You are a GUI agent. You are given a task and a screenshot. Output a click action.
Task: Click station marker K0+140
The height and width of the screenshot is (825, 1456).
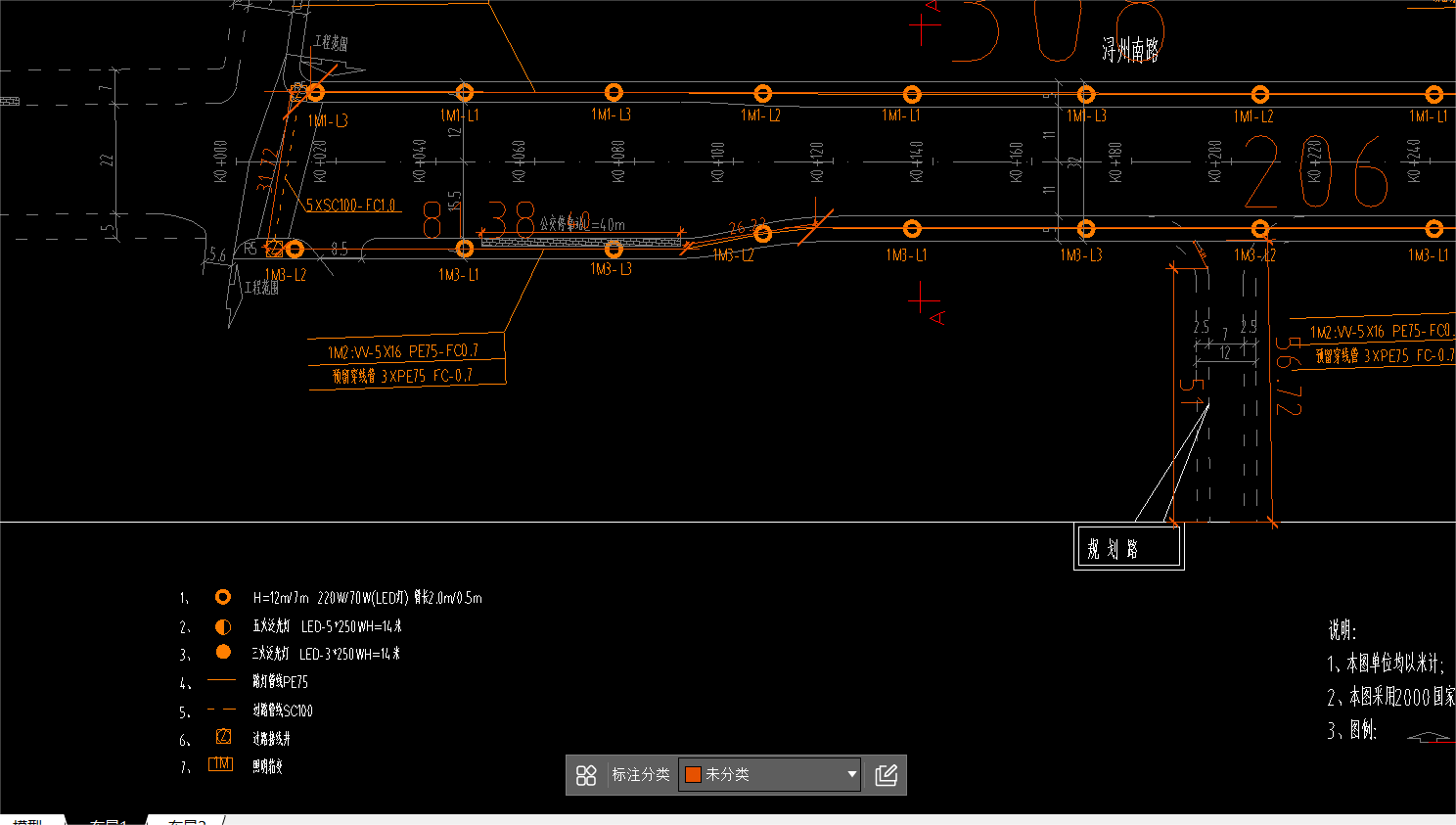coord(917,161)
